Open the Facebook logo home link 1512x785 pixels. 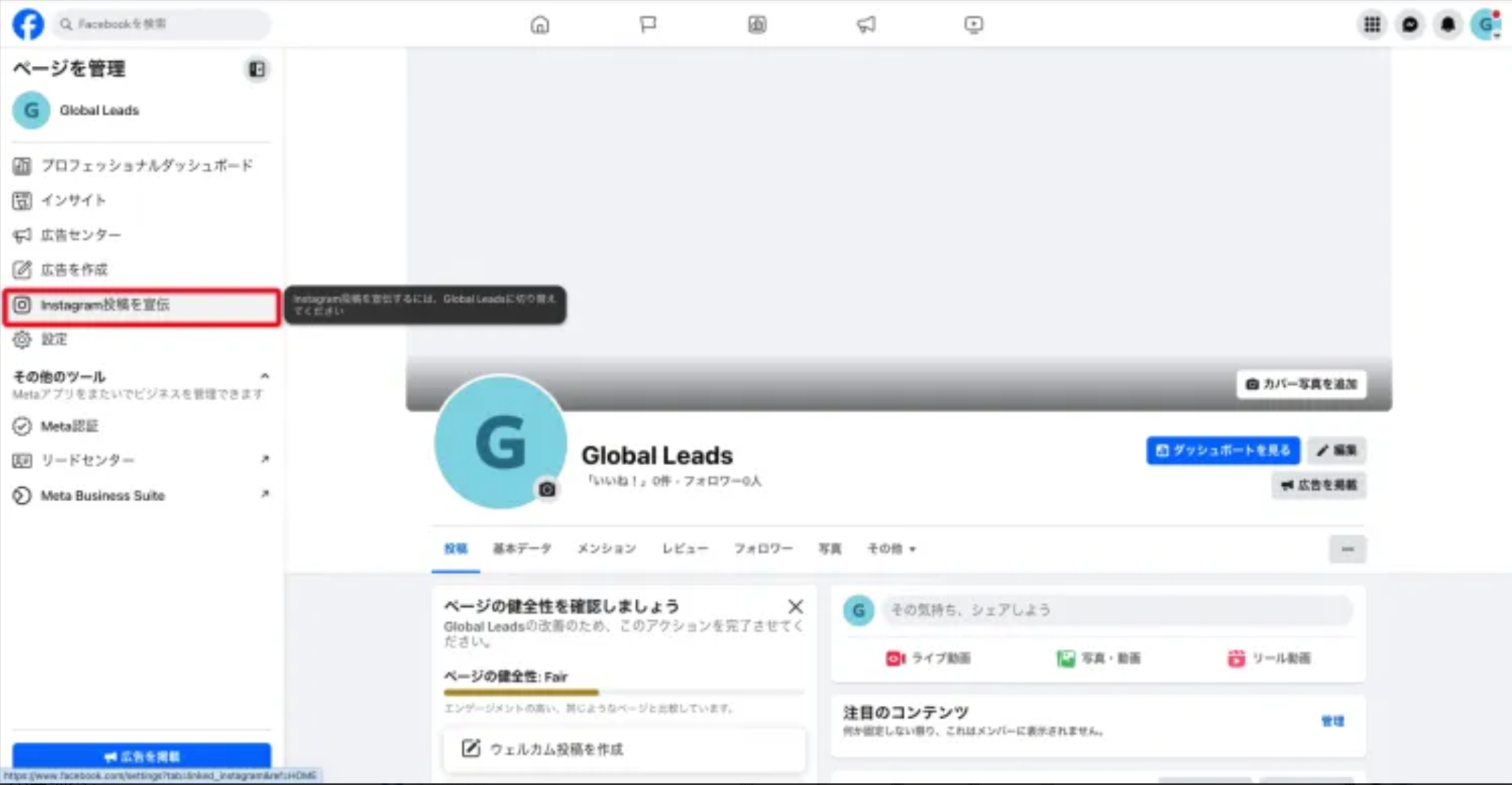click(x=28, y=24)
